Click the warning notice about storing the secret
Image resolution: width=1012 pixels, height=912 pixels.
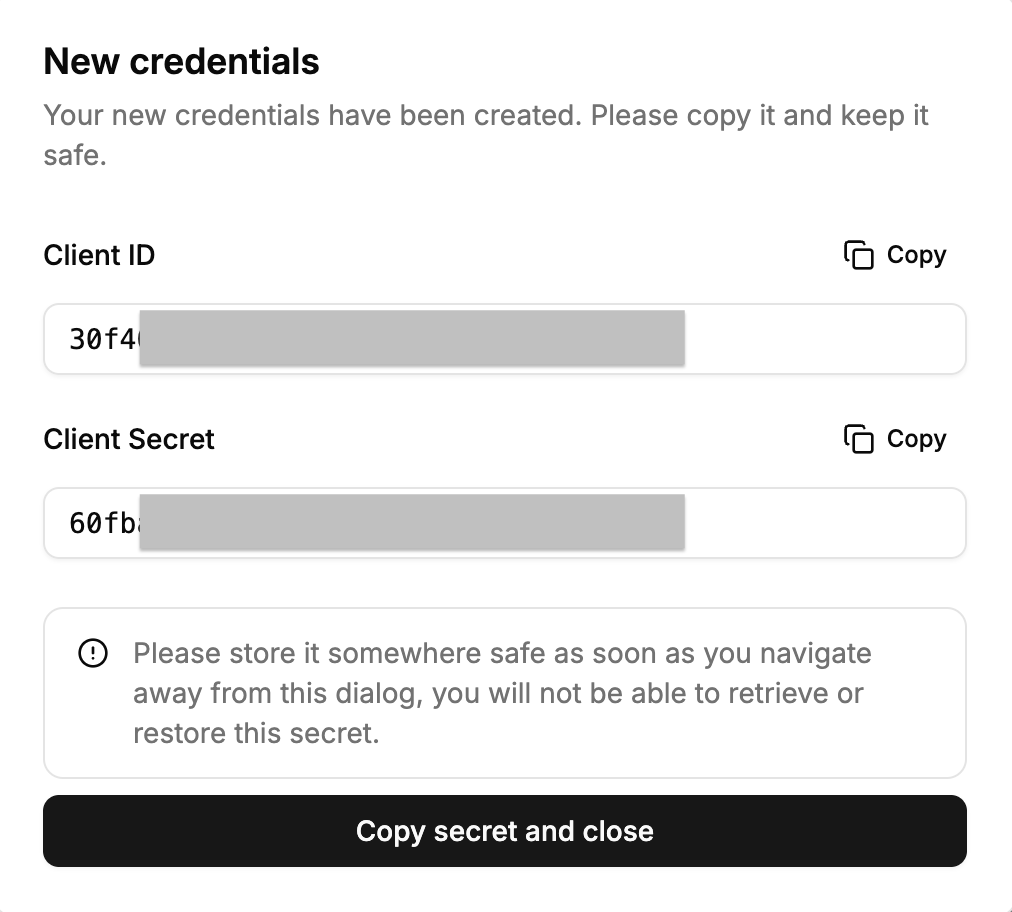(505, 692)
